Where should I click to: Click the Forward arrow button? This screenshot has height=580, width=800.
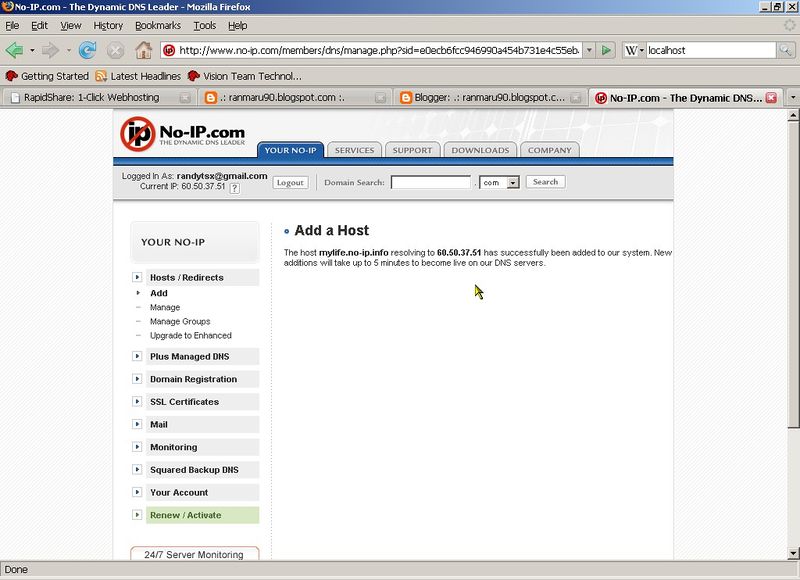coord(50,50)
